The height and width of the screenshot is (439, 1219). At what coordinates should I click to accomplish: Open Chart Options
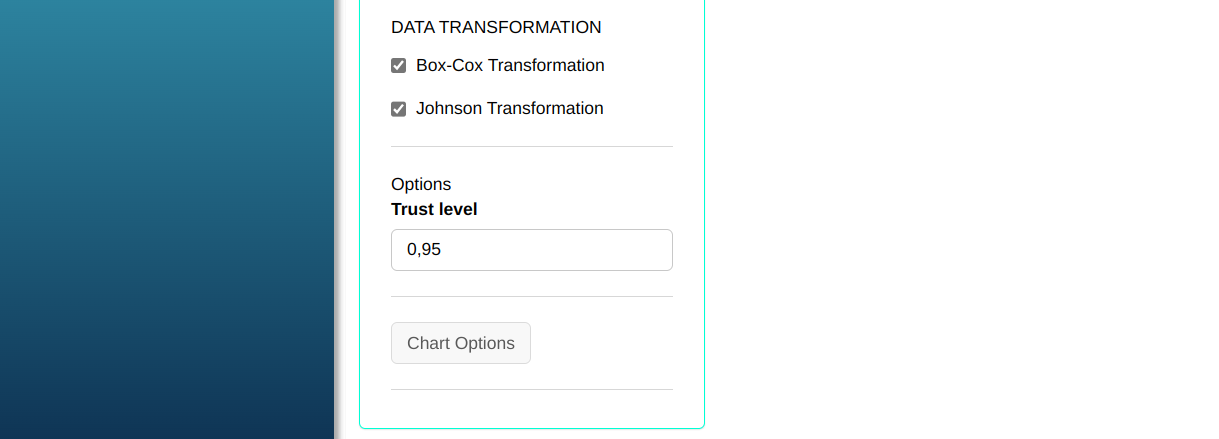pyautogui.click(x=461, y=343)
